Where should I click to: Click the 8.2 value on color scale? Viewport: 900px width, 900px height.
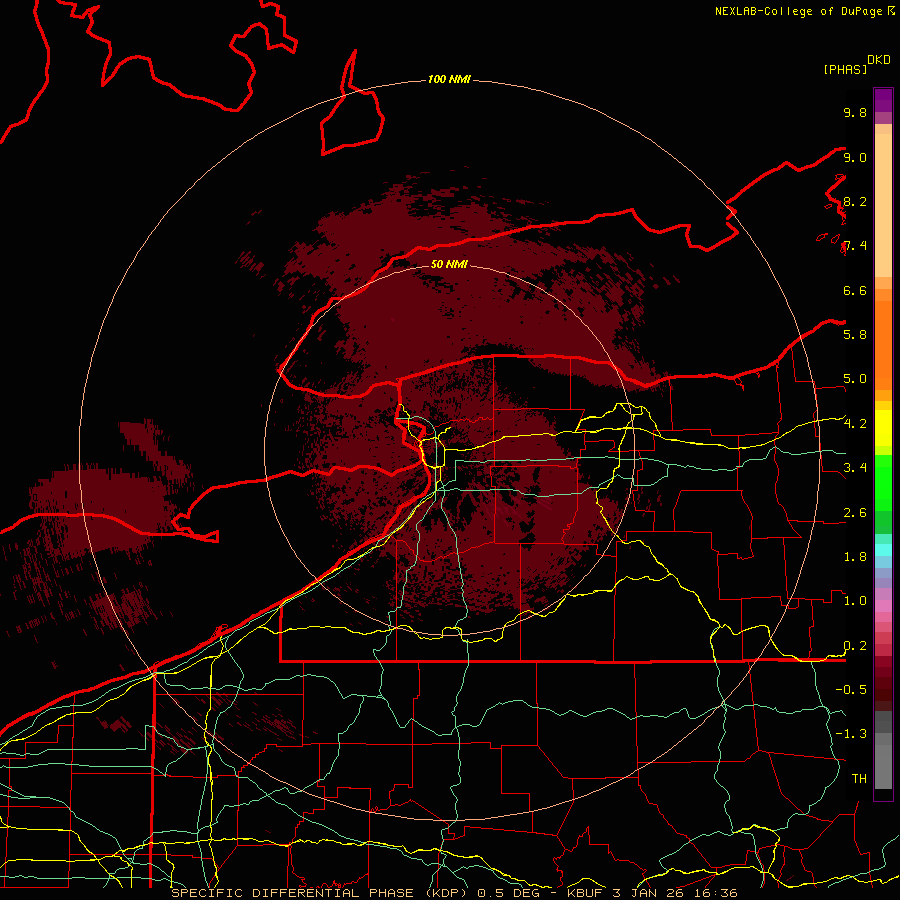[855, 201]
